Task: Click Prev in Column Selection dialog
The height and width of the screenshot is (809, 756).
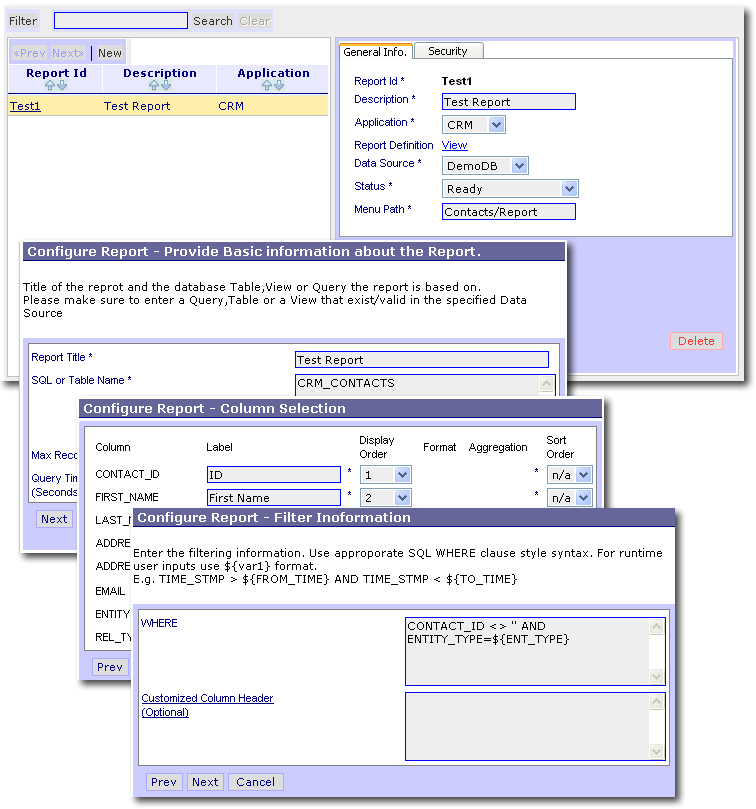Action: [x=110, y=667]
